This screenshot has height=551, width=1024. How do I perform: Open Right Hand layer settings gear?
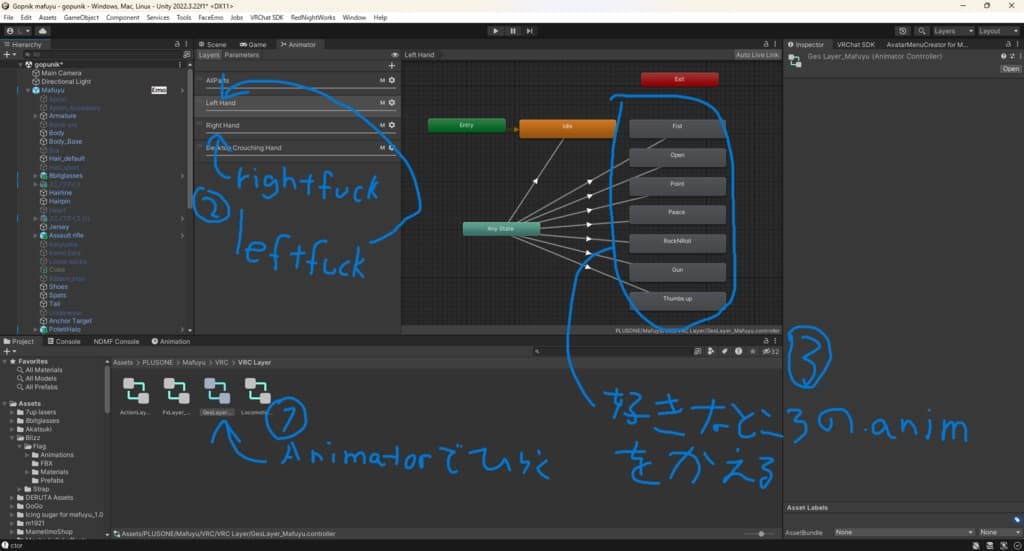pos(392,125)
